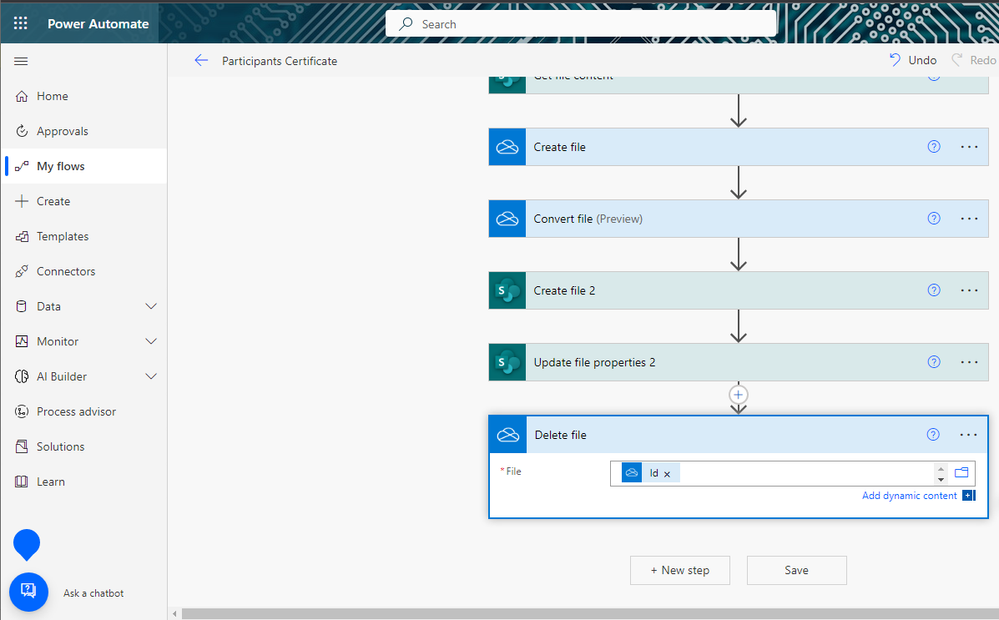Collapse the left navigation hamburger menu
The image size is (999, 620).
21,61
